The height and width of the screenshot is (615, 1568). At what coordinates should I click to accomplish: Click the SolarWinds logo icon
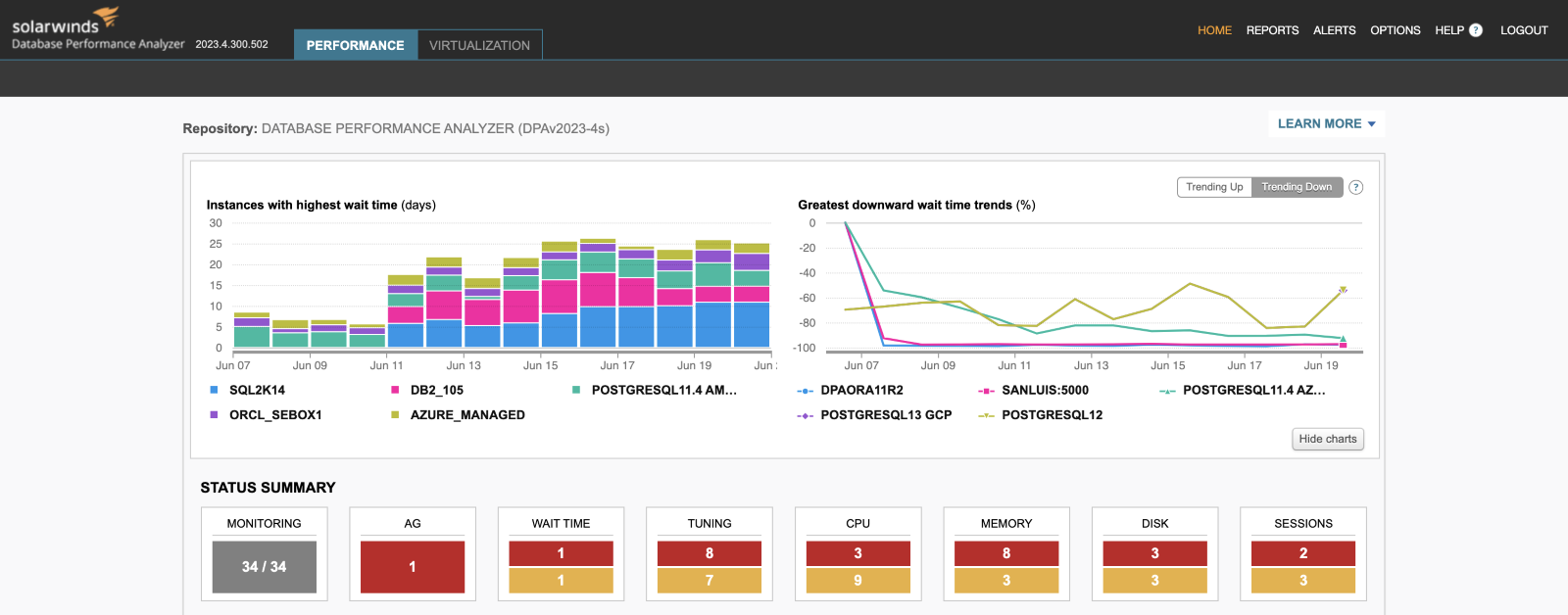pyautogui.click(x=106, y=16)
